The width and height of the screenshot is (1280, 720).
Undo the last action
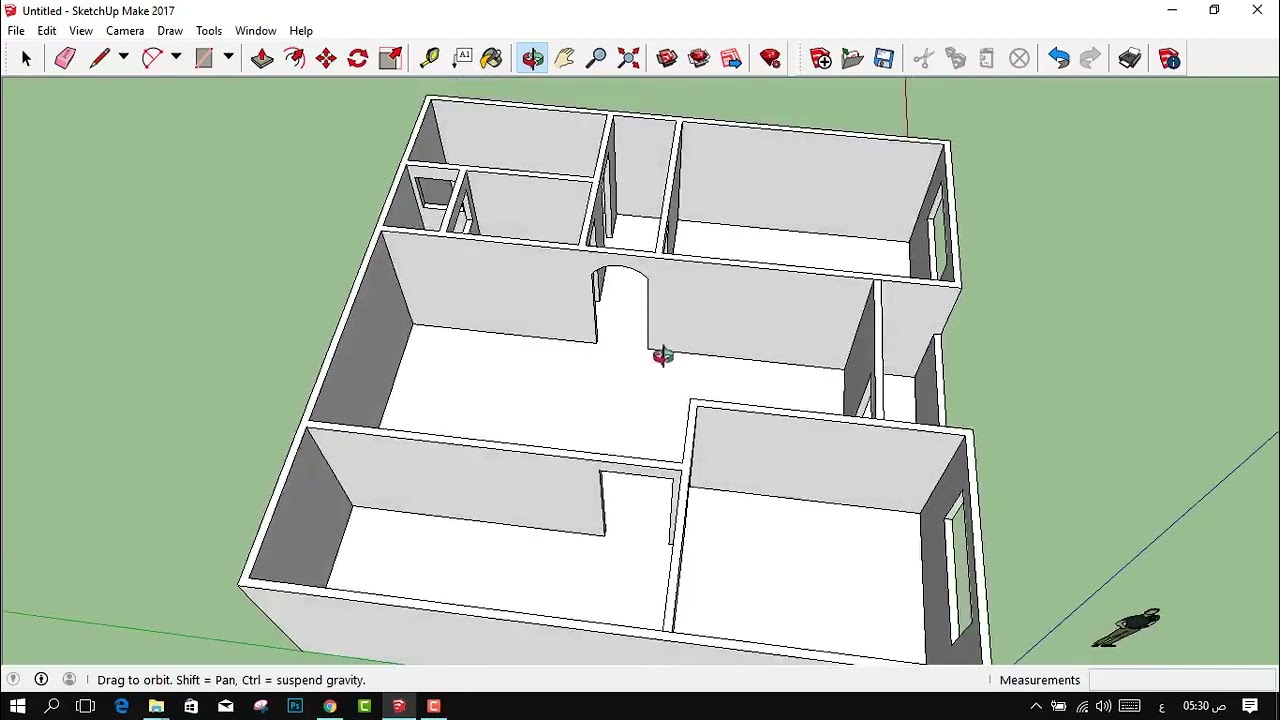click(1059, 59)
